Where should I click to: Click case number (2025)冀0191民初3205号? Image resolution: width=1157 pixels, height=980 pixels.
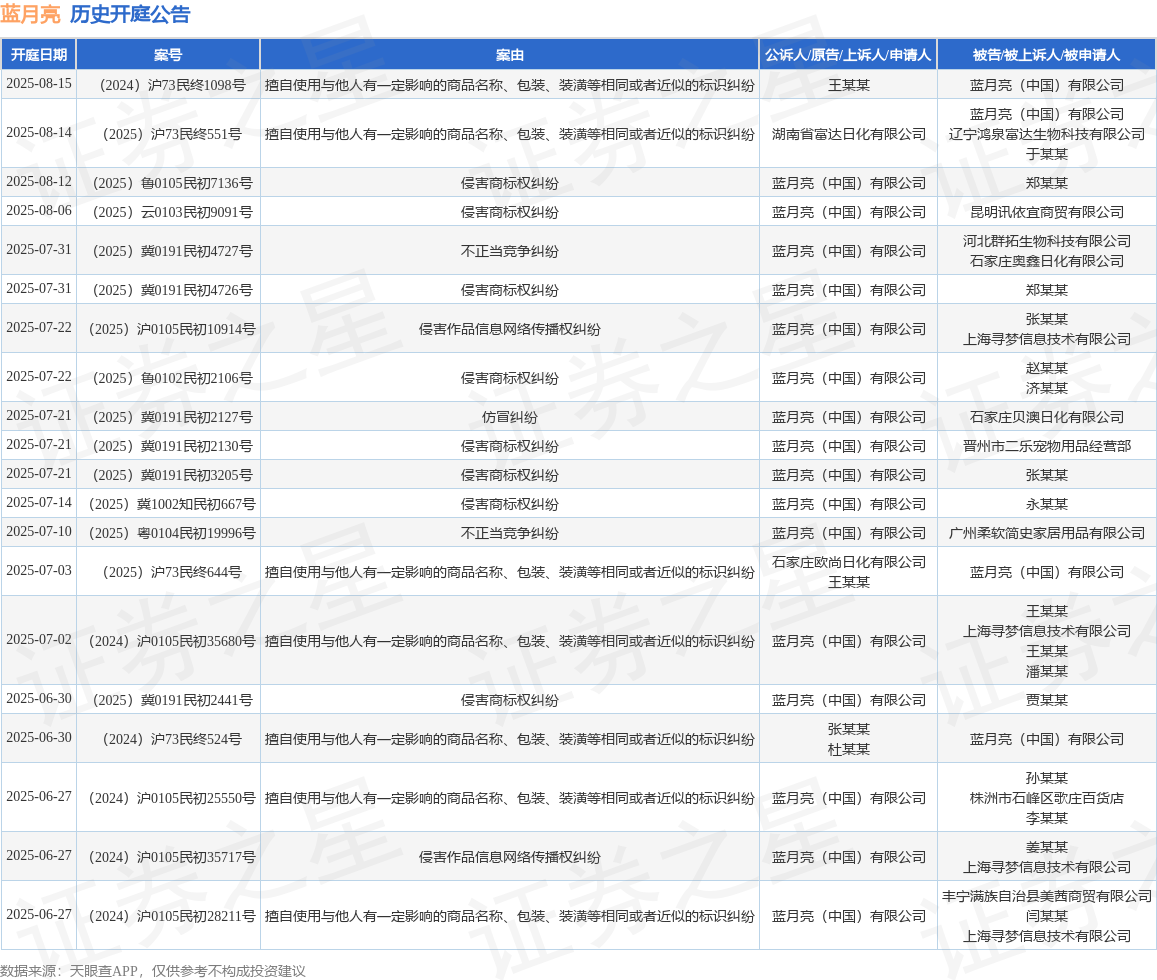pyautogui.click(x=167, y=475)
